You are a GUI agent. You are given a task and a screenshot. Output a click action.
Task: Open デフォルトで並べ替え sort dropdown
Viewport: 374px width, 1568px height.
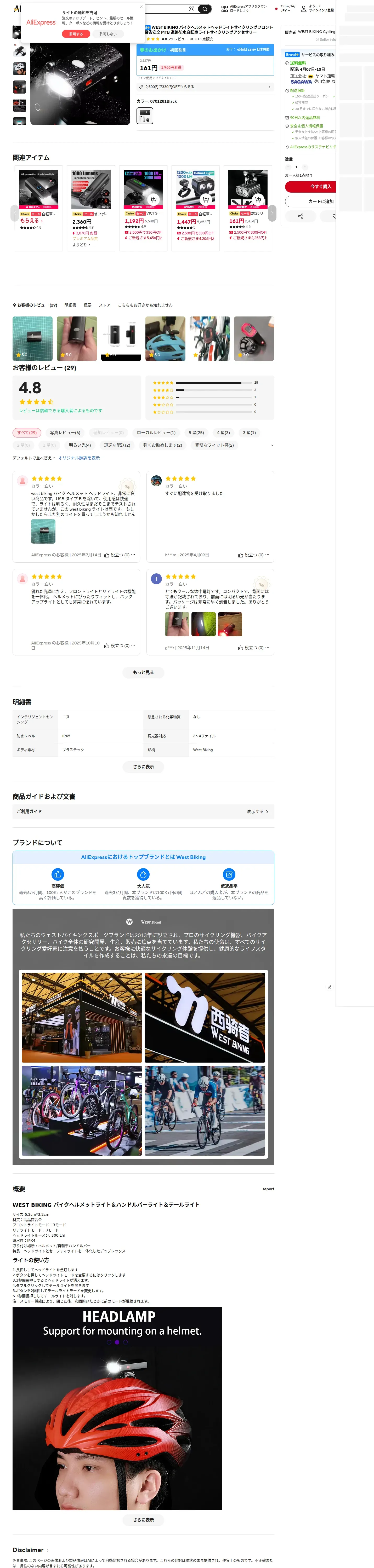coord(34,458)
